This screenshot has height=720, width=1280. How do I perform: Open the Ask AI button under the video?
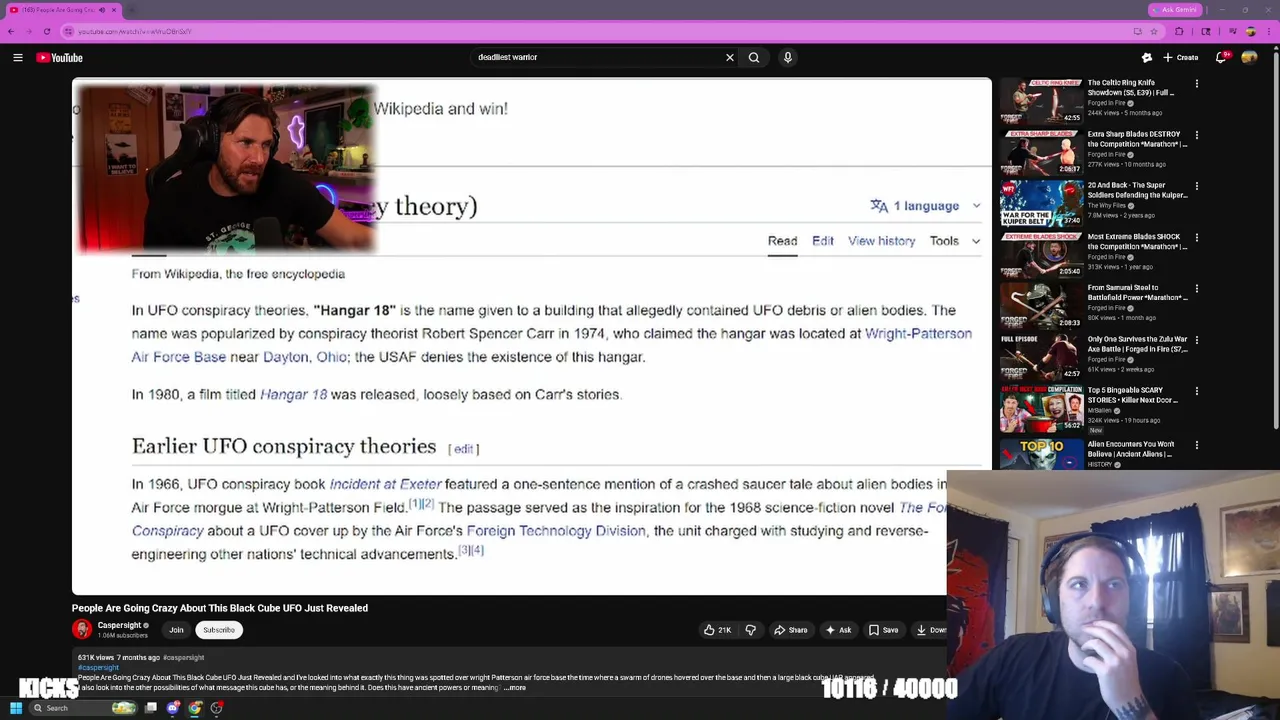tap(838, 630)
